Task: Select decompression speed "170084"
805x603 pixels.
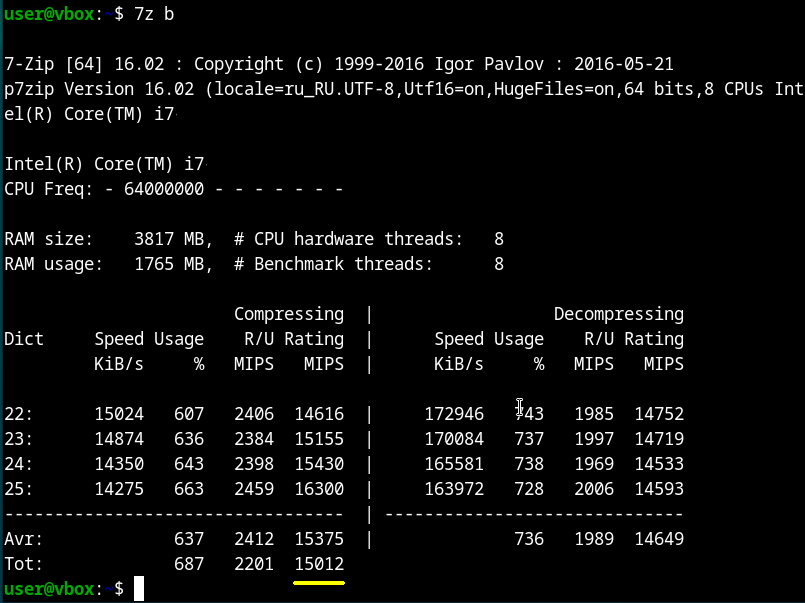Action: [454, 439]
